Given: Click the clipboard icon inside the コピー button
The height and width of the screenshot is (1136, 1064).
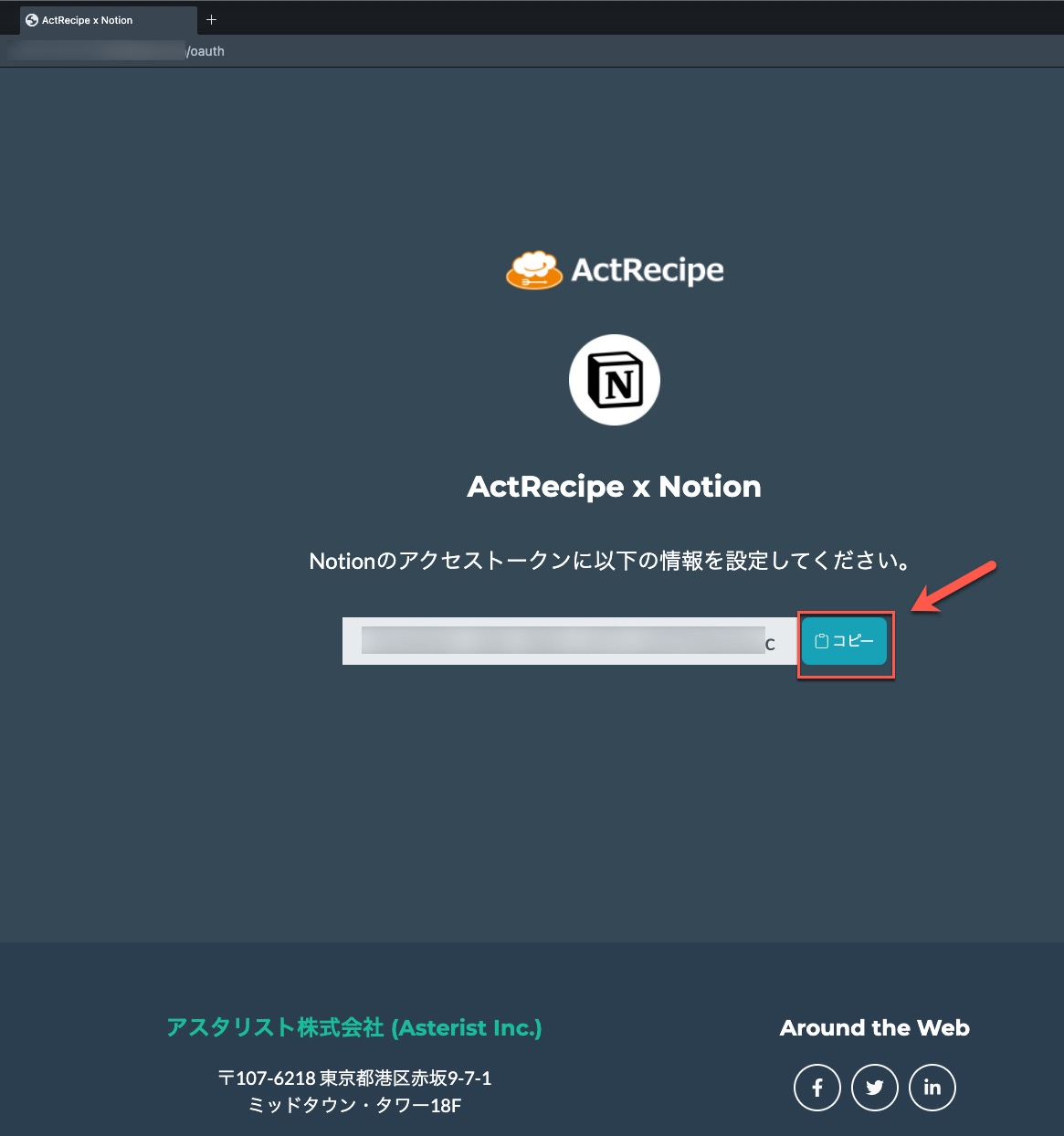Looking at the screenshot, I should 820,640.
